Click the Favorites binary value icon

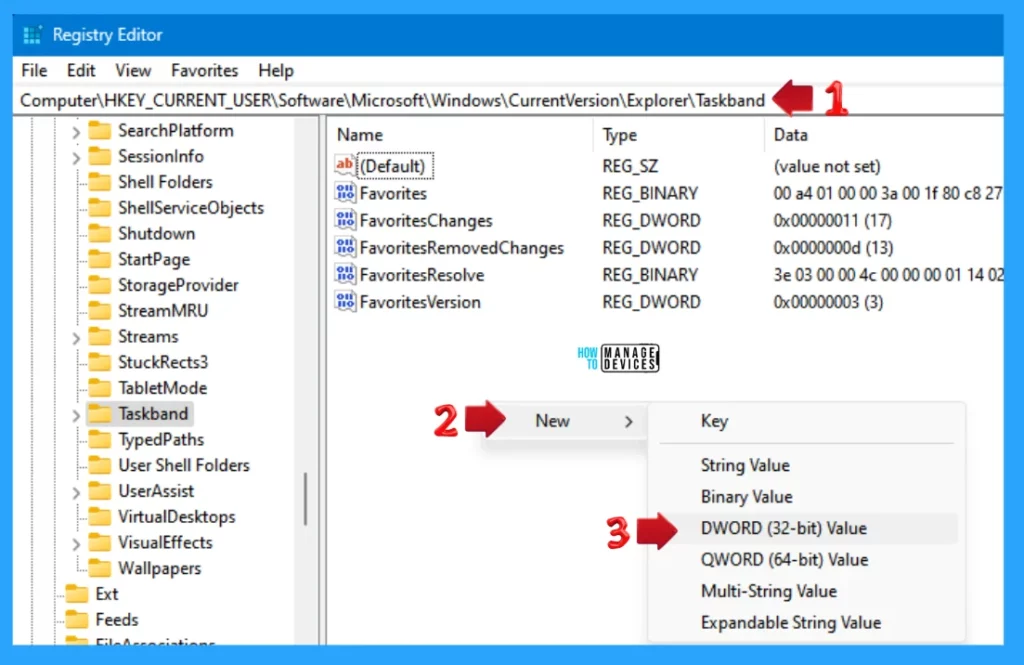[x=345, y=193]
